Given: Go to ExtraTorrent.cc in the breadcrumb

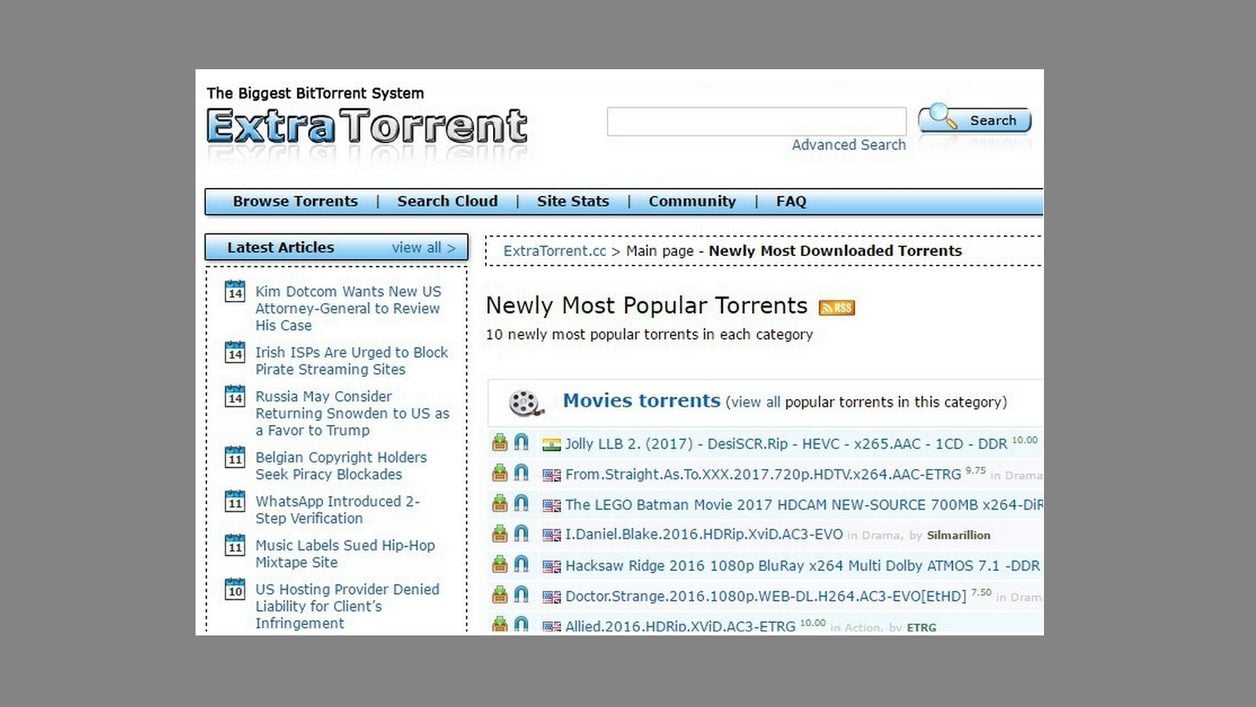Looking at the screenshot, I should click(555, 251).
